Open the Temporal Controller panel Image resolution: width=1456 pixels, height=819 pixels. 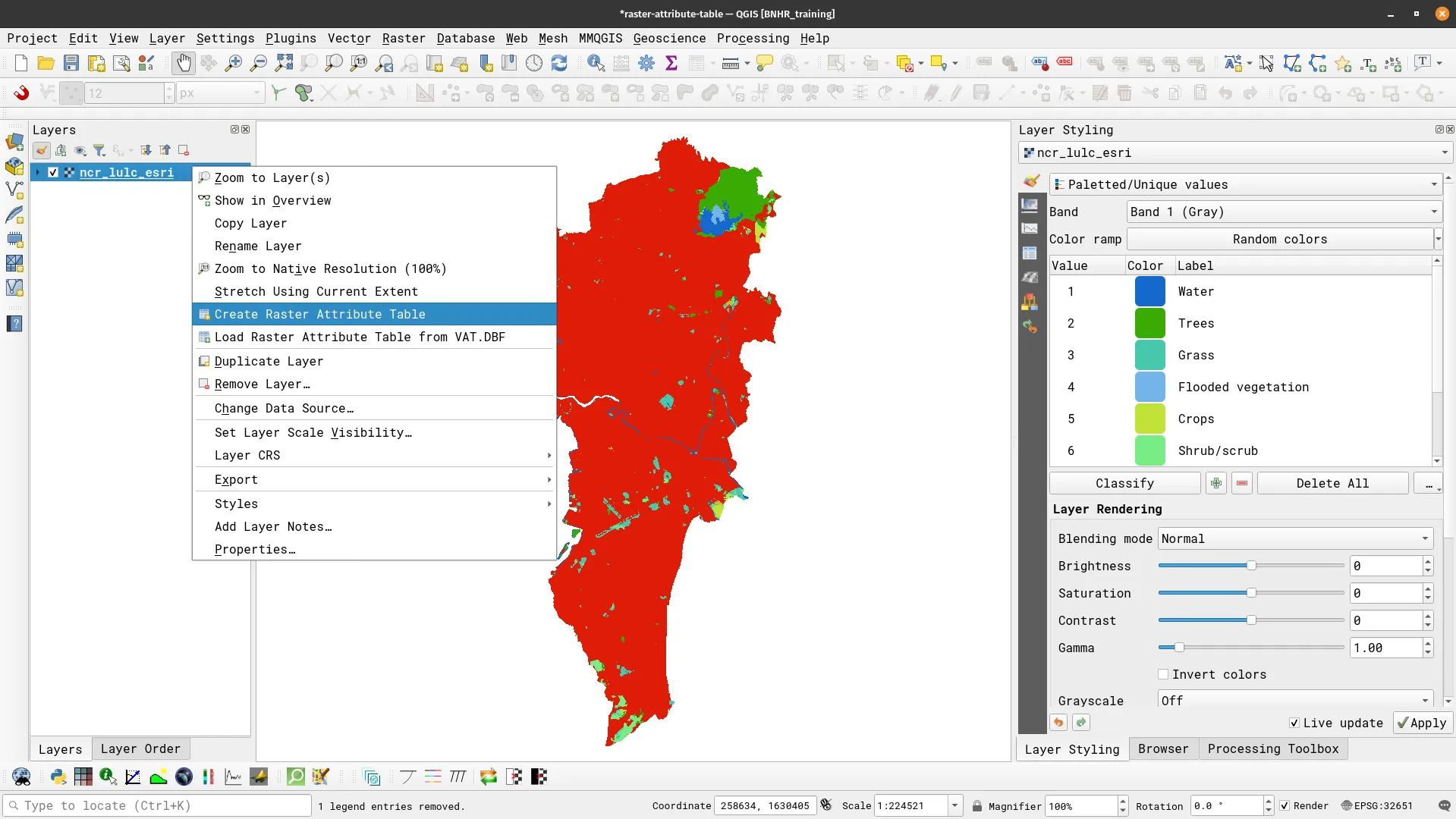click(534, 63)
